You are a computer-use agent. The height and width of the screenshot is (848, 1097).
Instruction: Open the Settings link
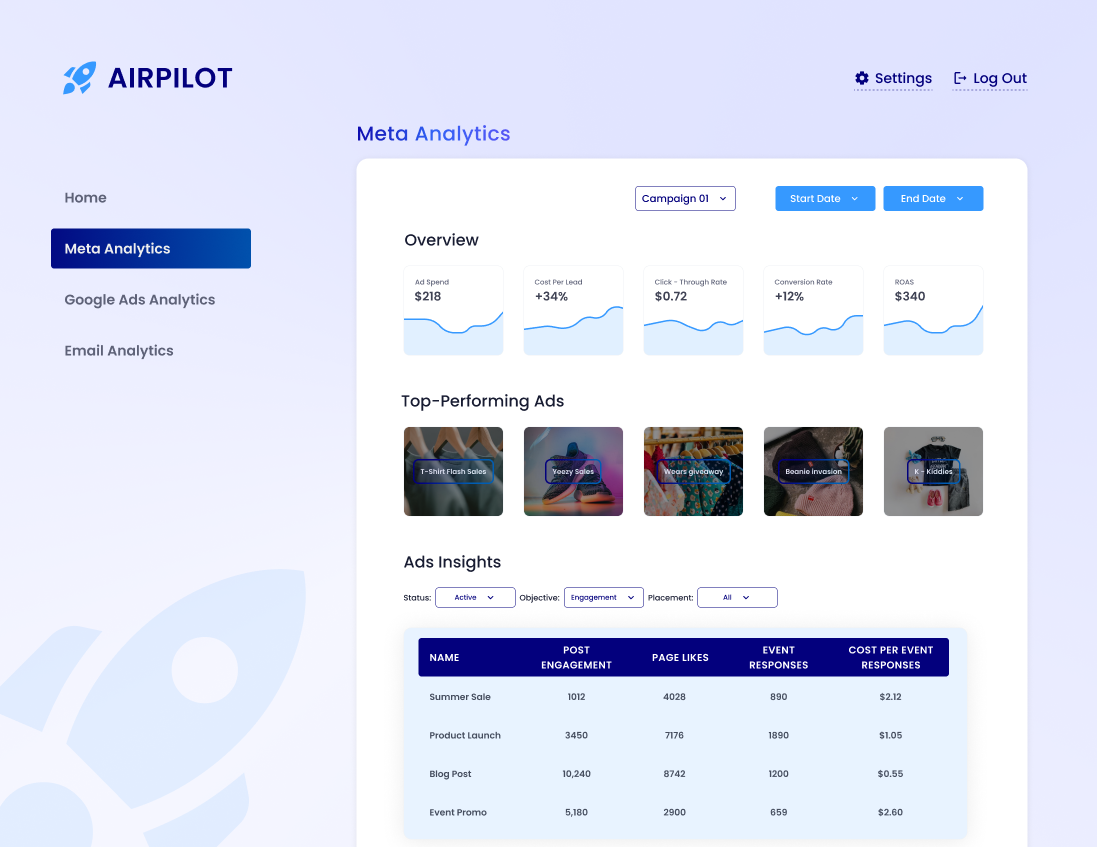click(893, 78)
